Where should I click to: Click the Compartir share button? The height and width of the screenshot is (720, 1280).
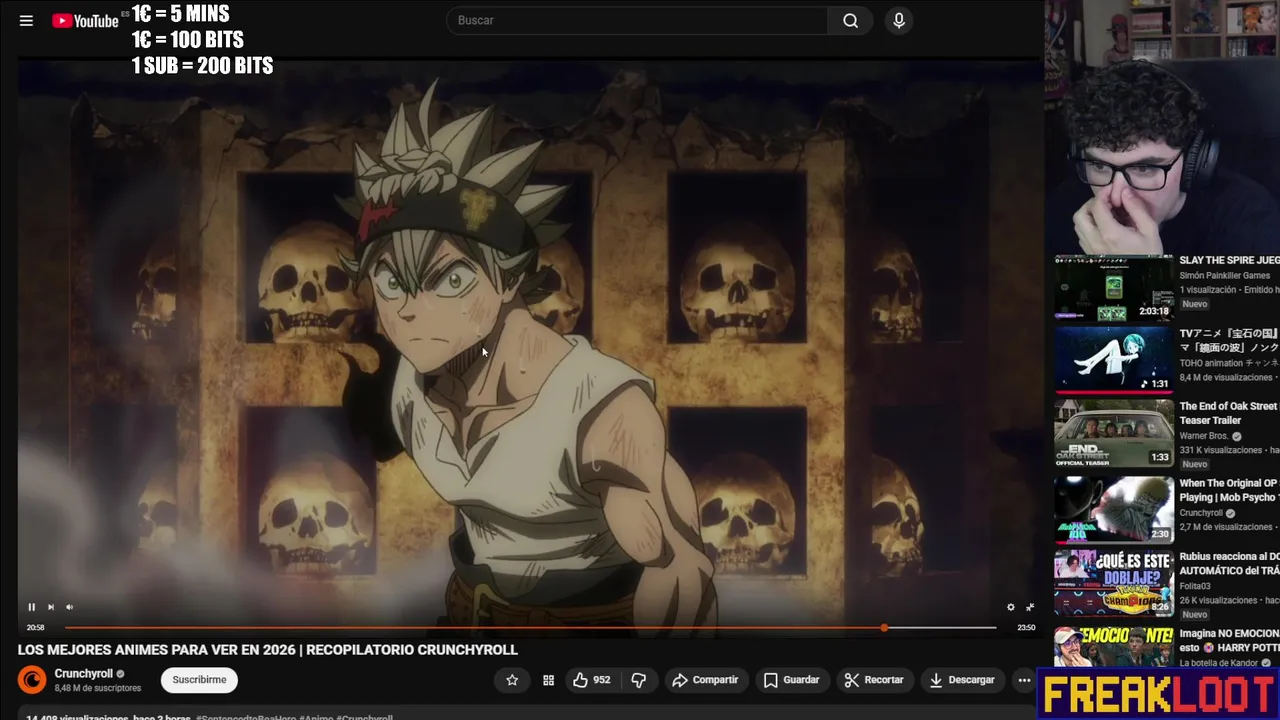(705, 680)
